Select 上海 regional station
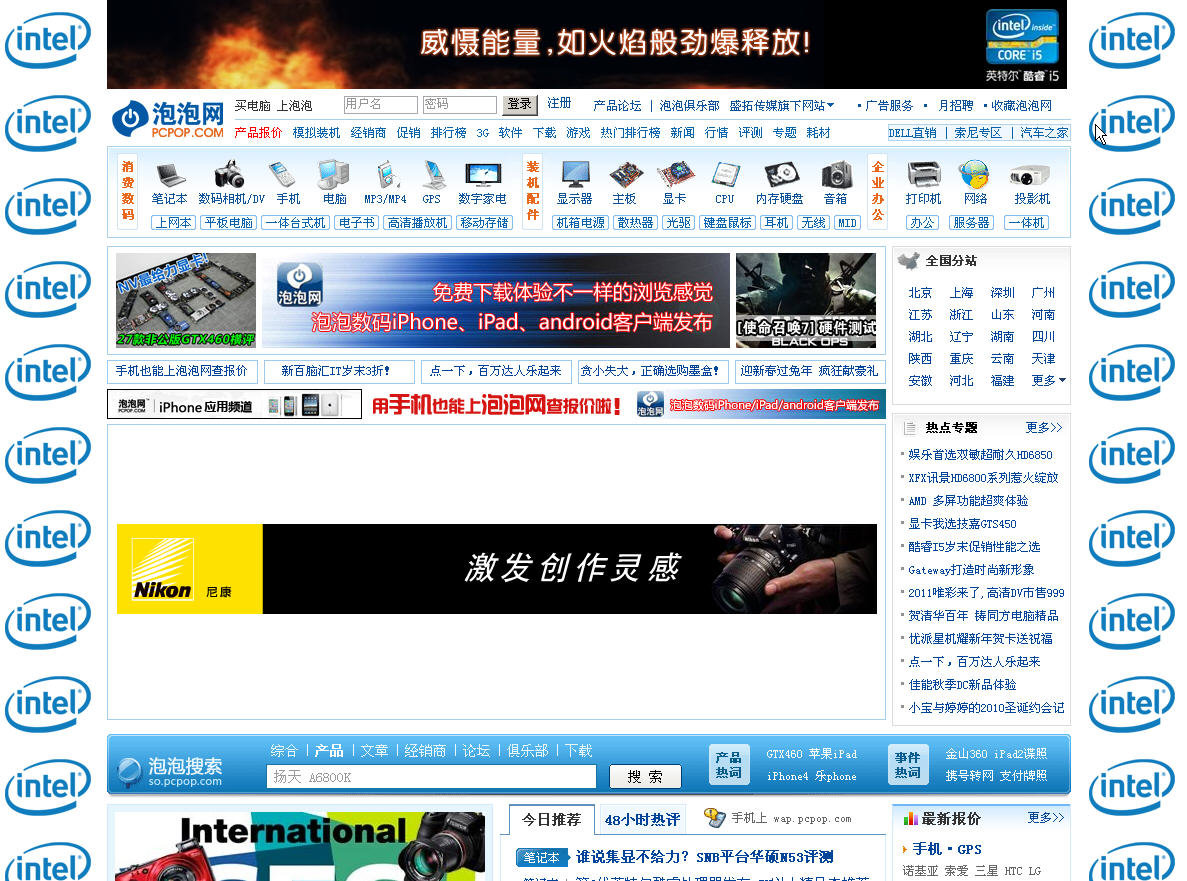 (x=961, y=293)
